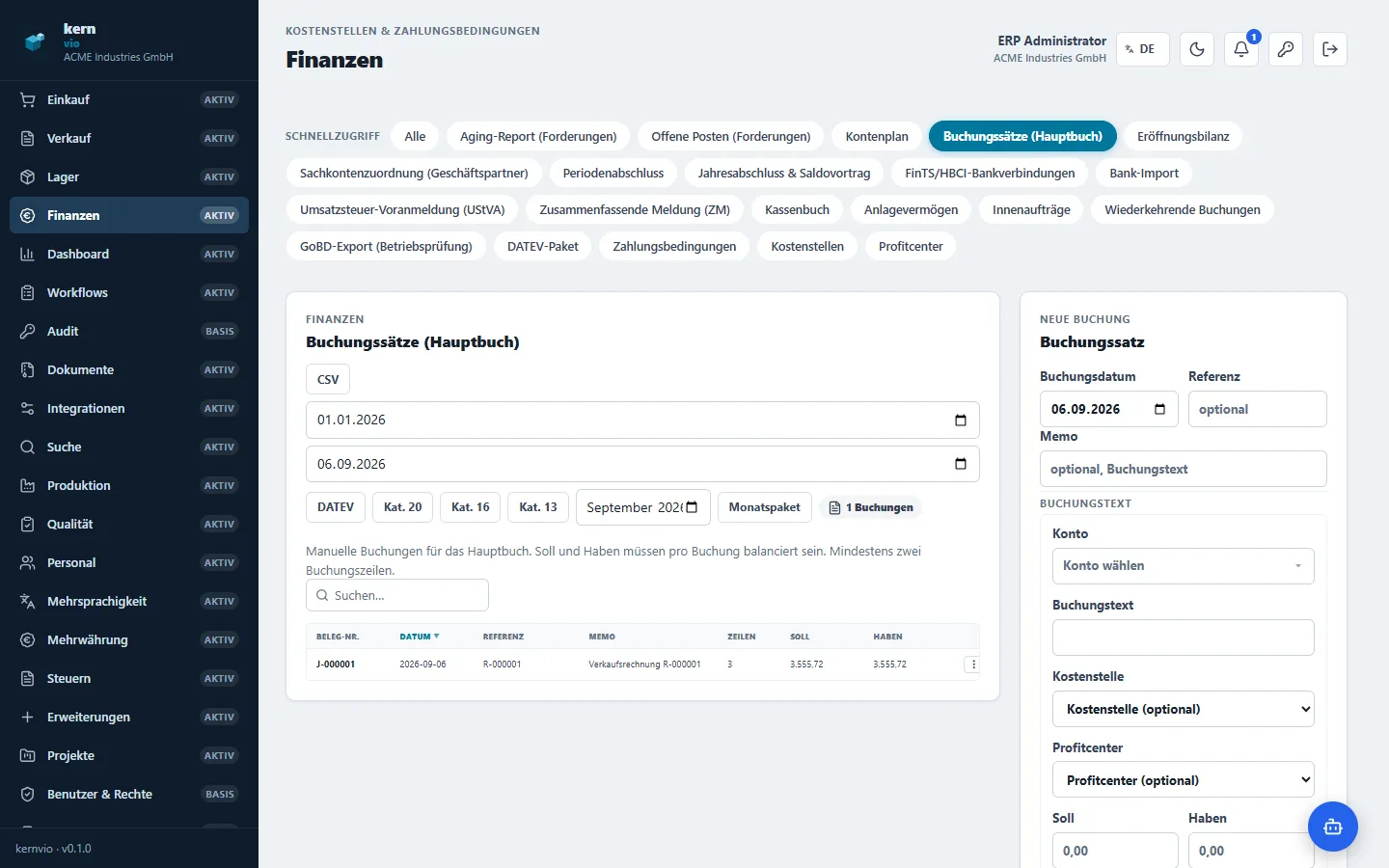Open calendar picker for start date 01.01.2026
The image size is (1389, 868).
click(961, 420)
